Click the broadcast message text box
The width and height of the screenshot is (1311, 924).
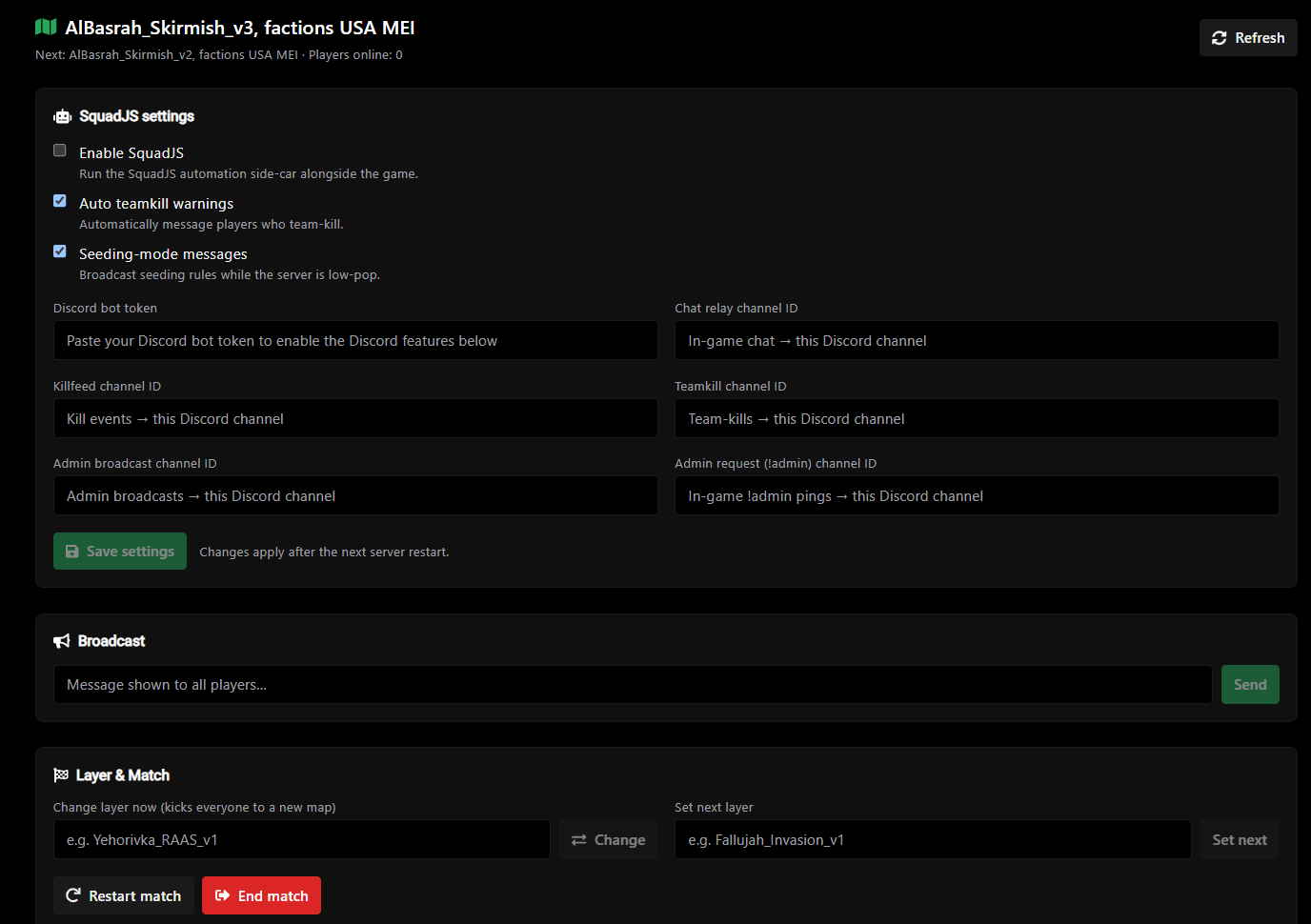(x=633, y=685)
